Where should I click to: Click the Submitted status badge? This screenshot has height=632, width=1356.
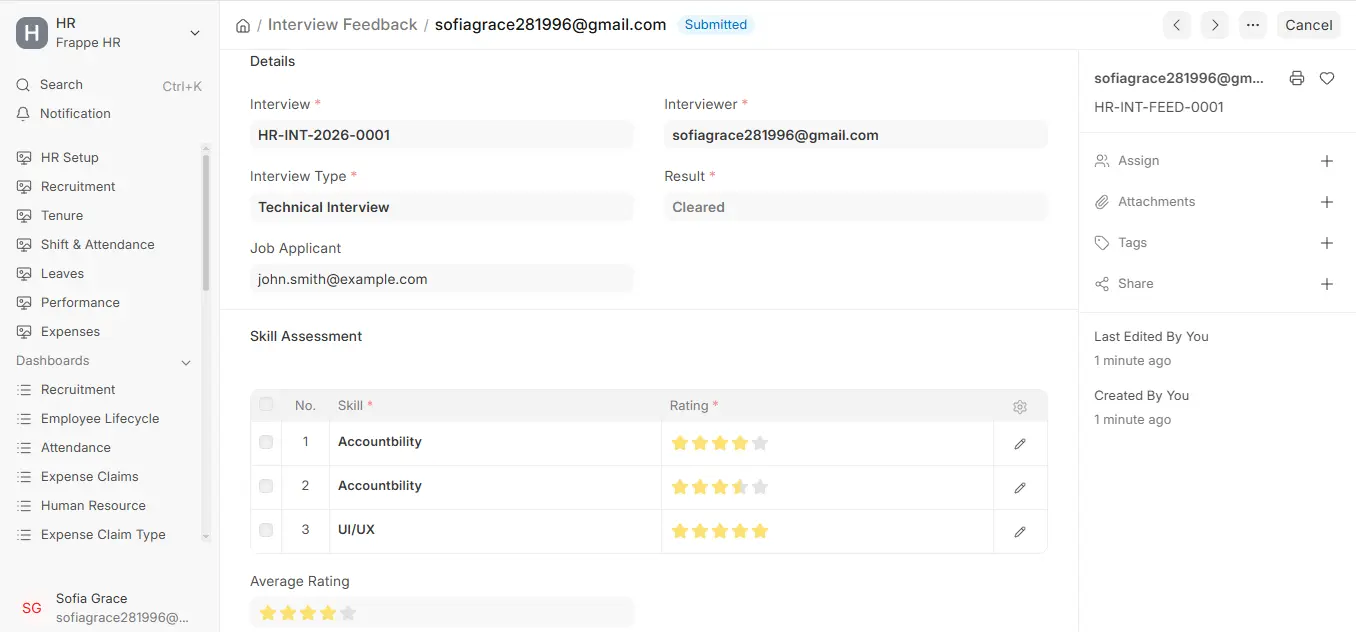click(715, 25)
